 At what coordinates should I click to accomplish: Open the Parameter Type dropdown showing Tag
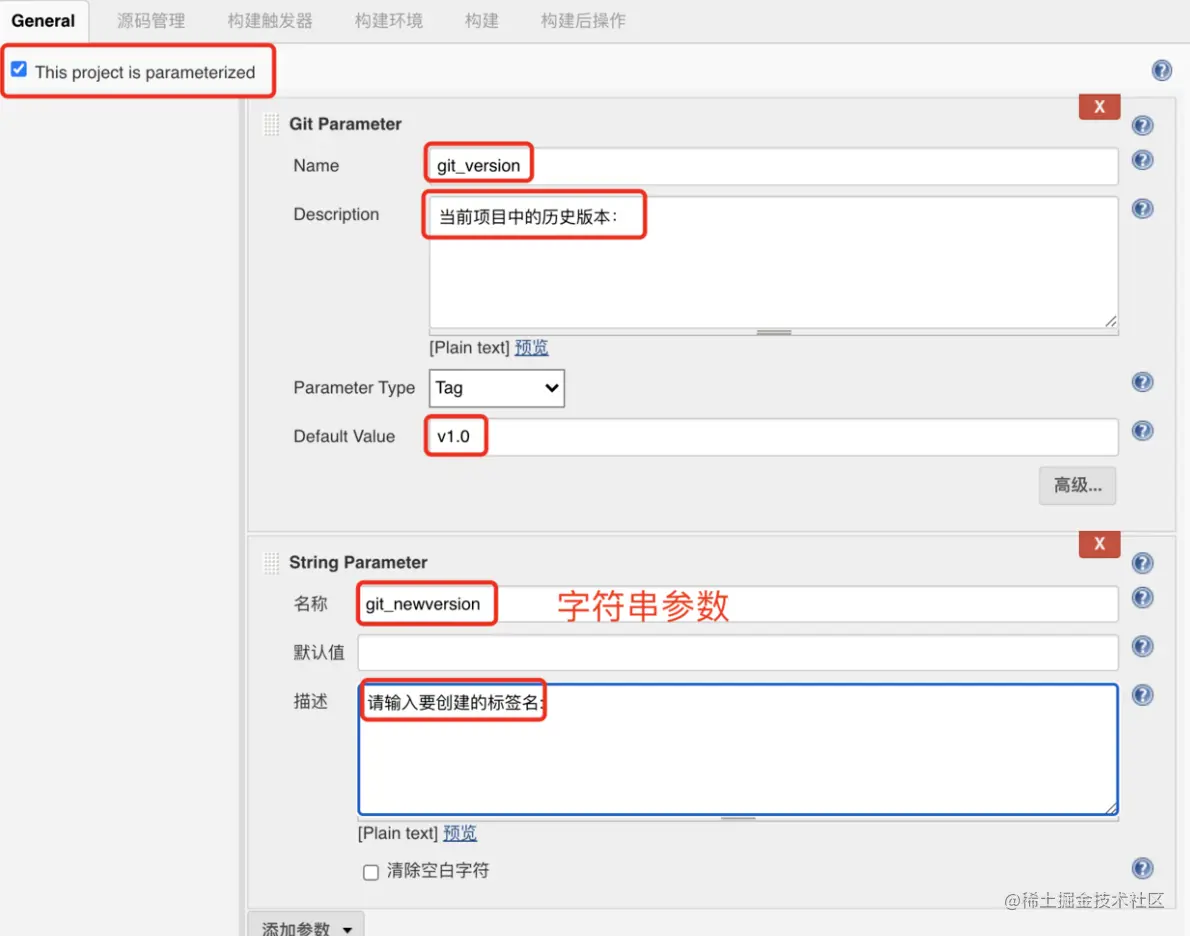pos(496,388)
